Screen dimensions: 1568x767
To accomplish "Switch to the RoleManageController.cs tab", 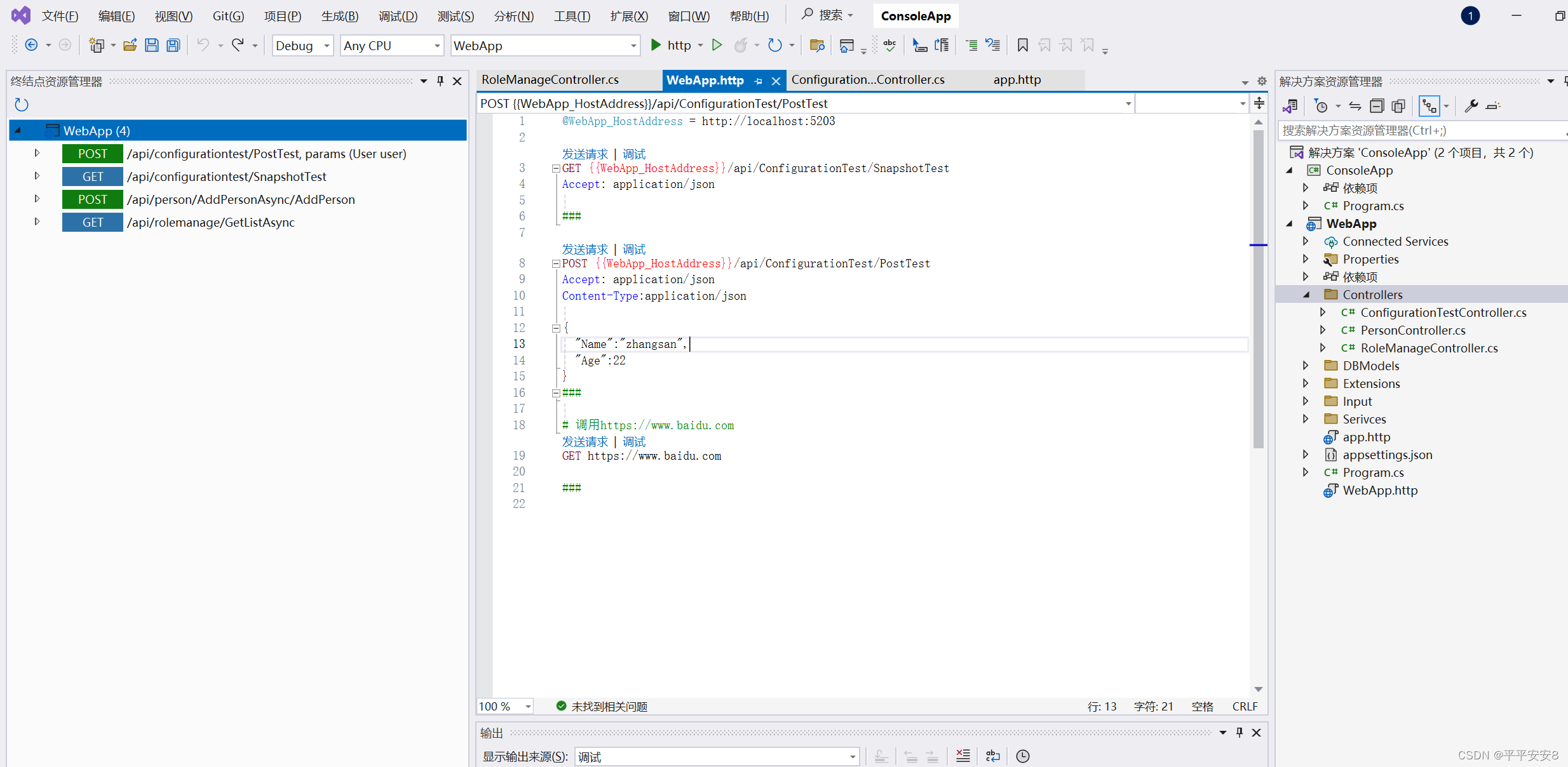I will point(550,80).
